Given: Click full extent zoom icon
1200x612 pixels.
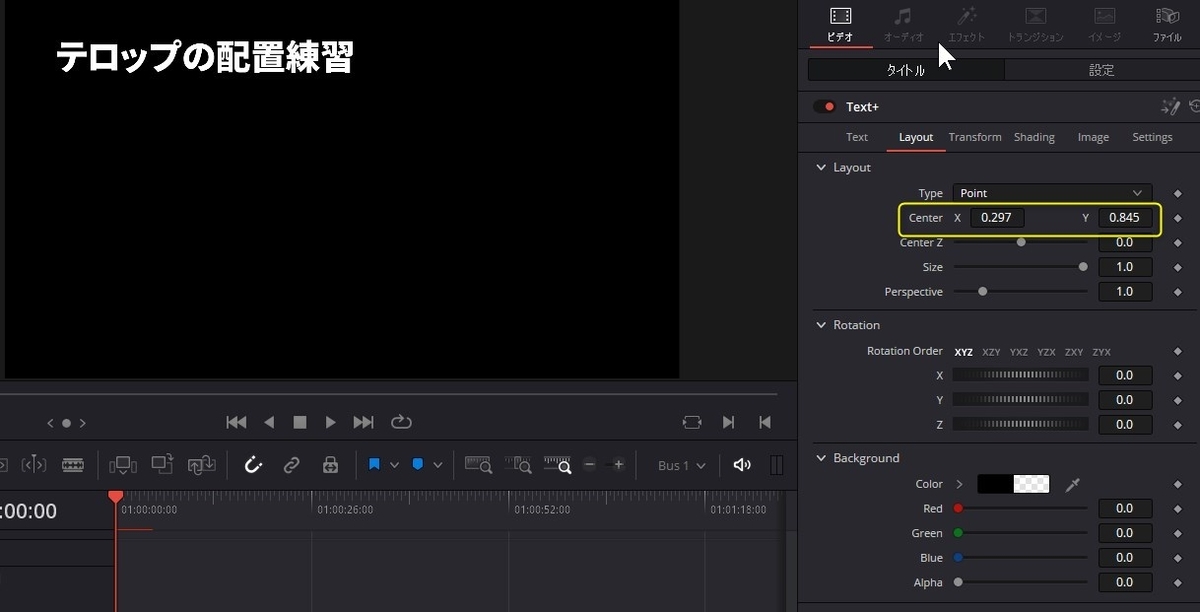Looking at the screenshot, I should 479,465.
